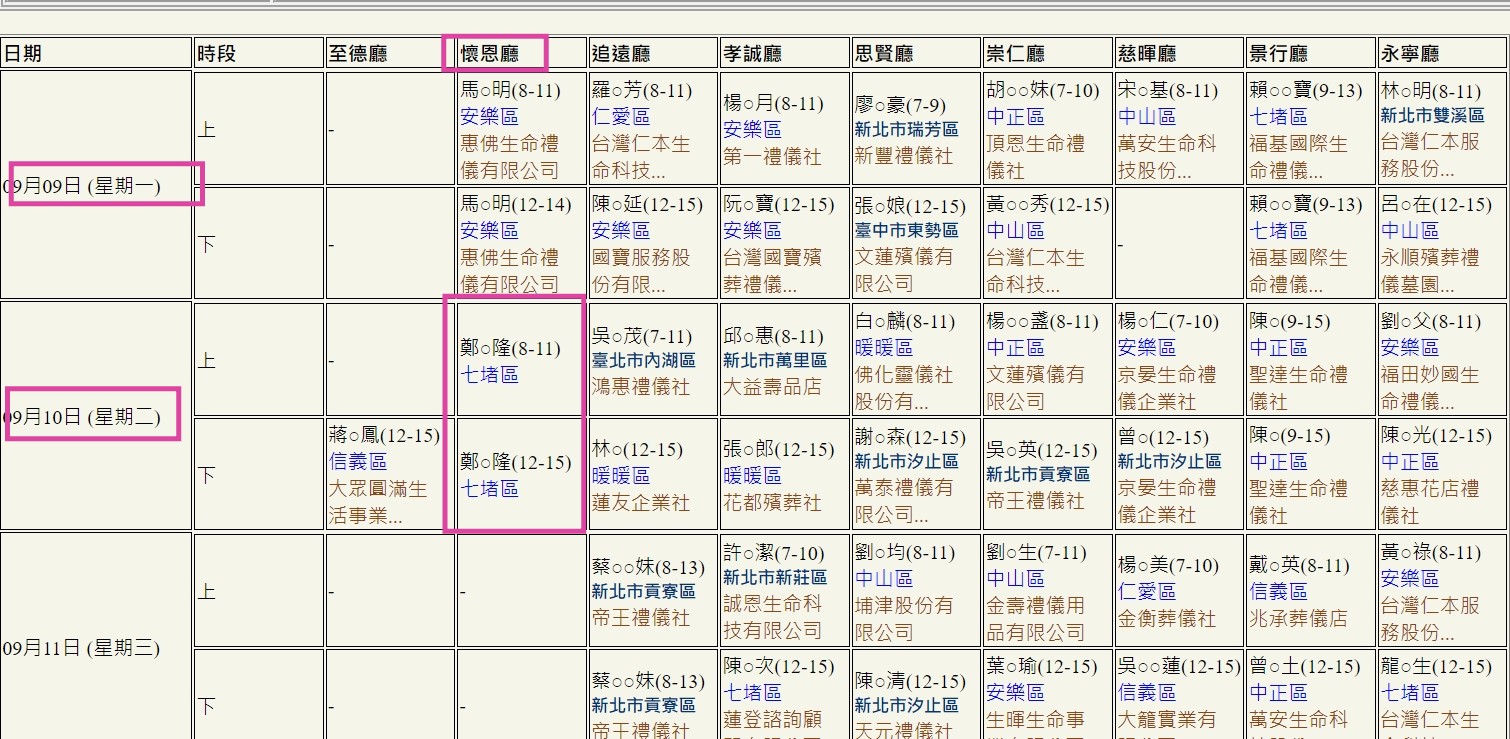Open 暖暖區 link under 白○麟(8-11)
Screen dimensions: 1510x739
click(x=883, y=348)
